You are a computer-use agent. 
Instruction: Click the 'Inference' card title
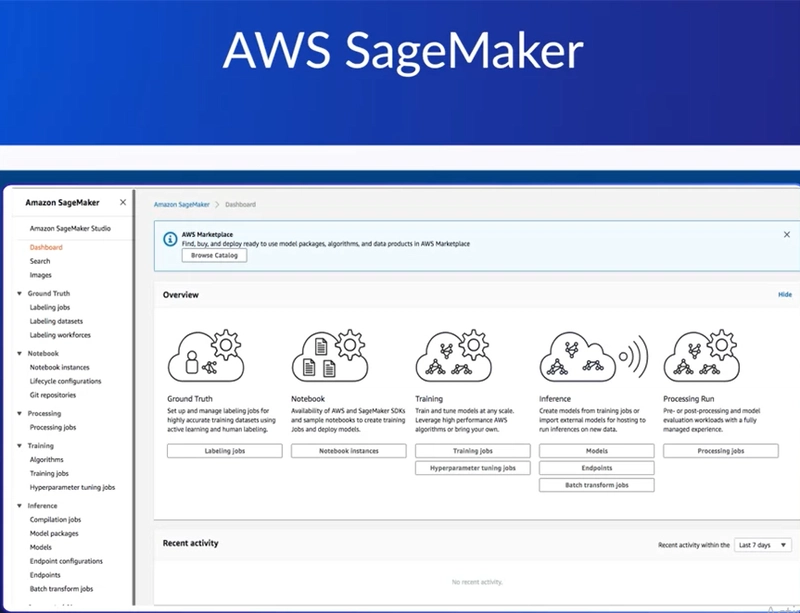(x=555, y=399)
